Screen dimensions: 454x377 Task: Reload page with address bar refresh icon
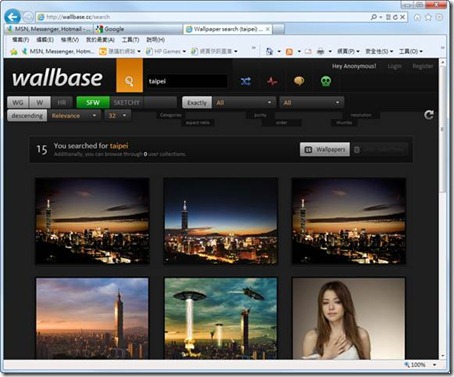[395, 17]
